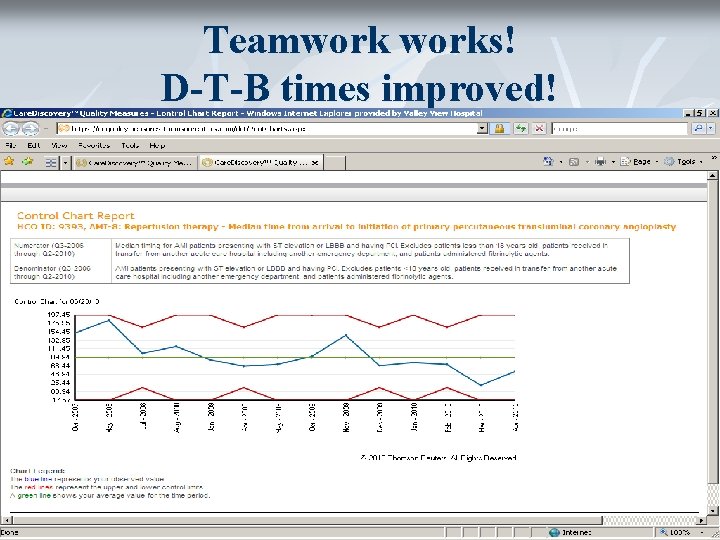Click the Home icon in command bar
Viewport: 720px width, 540px height.
548,161
